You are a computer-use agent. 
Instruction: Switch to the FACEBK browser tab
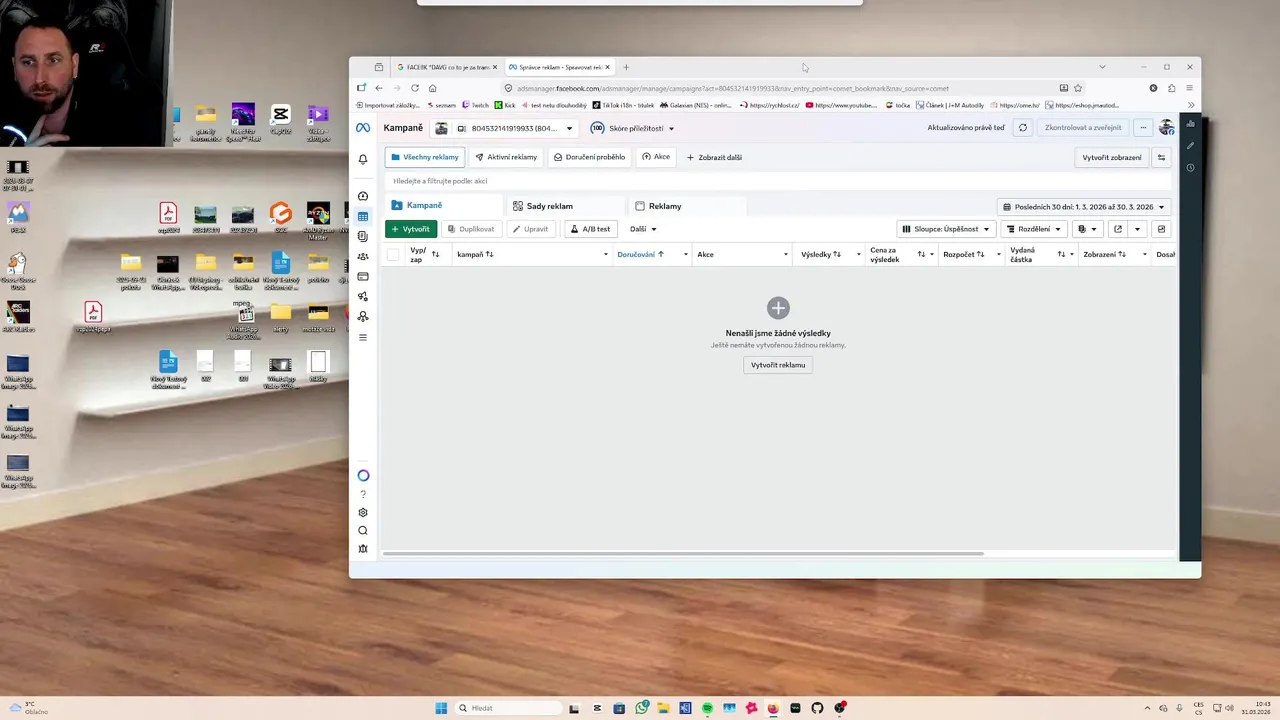pos(446,67)
